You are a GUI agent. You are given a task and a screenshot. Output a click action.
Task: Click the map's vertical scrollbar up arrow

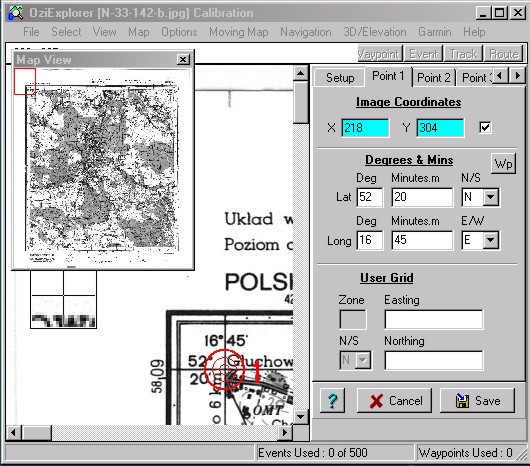pos(300,73)
